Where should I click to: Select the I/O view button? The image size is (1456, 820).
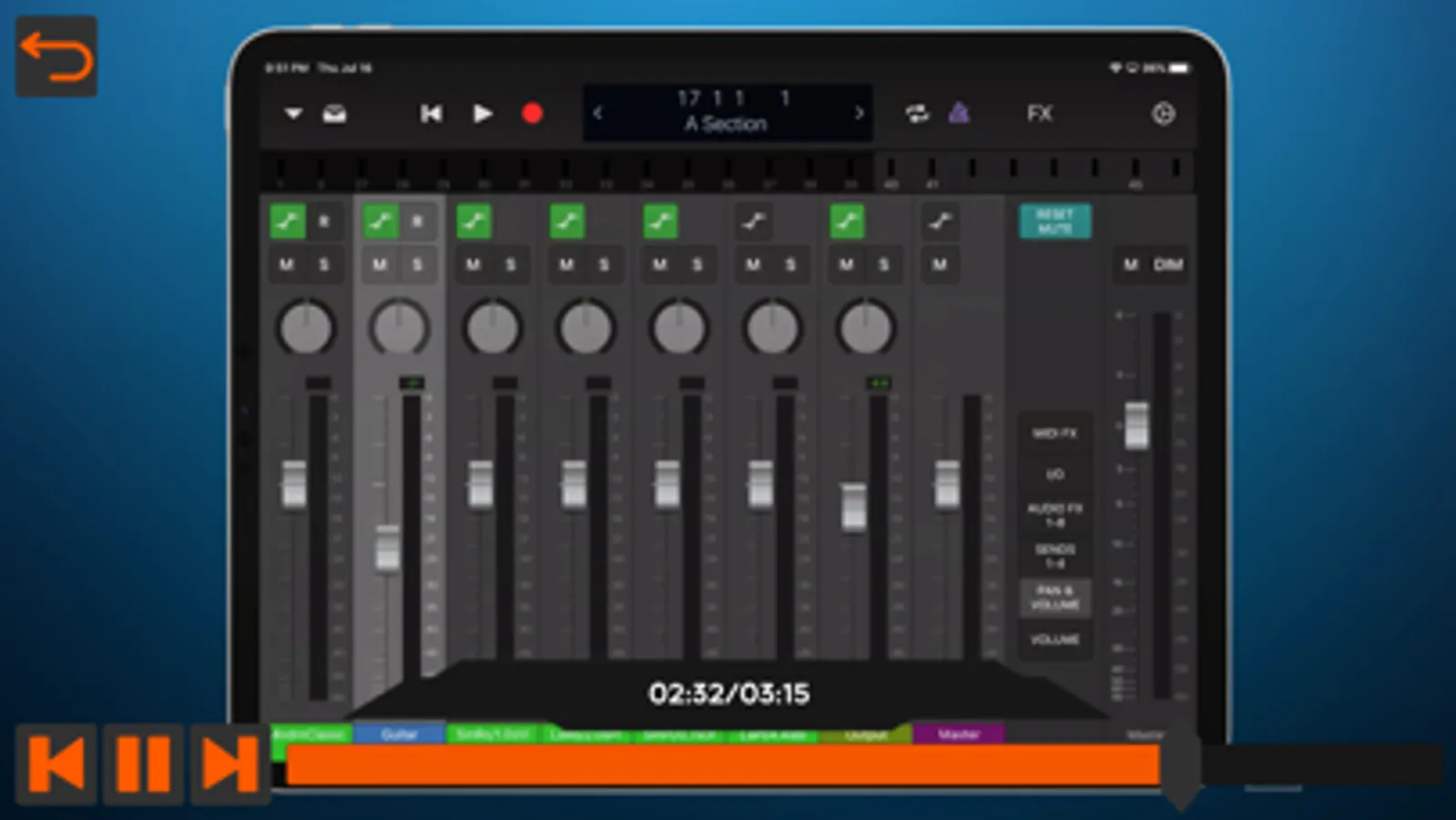(1054, 475)
